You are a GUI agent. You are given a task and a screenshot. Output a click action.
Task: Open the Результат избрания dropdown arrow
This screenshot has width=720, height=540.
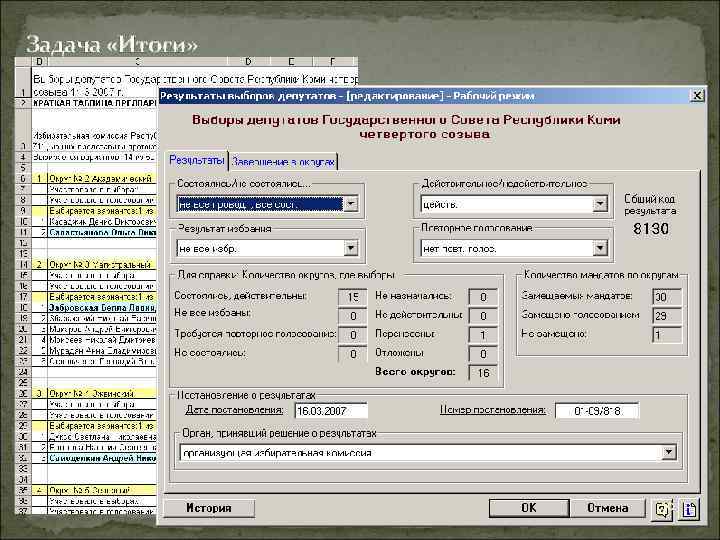(x=351, y=248)
